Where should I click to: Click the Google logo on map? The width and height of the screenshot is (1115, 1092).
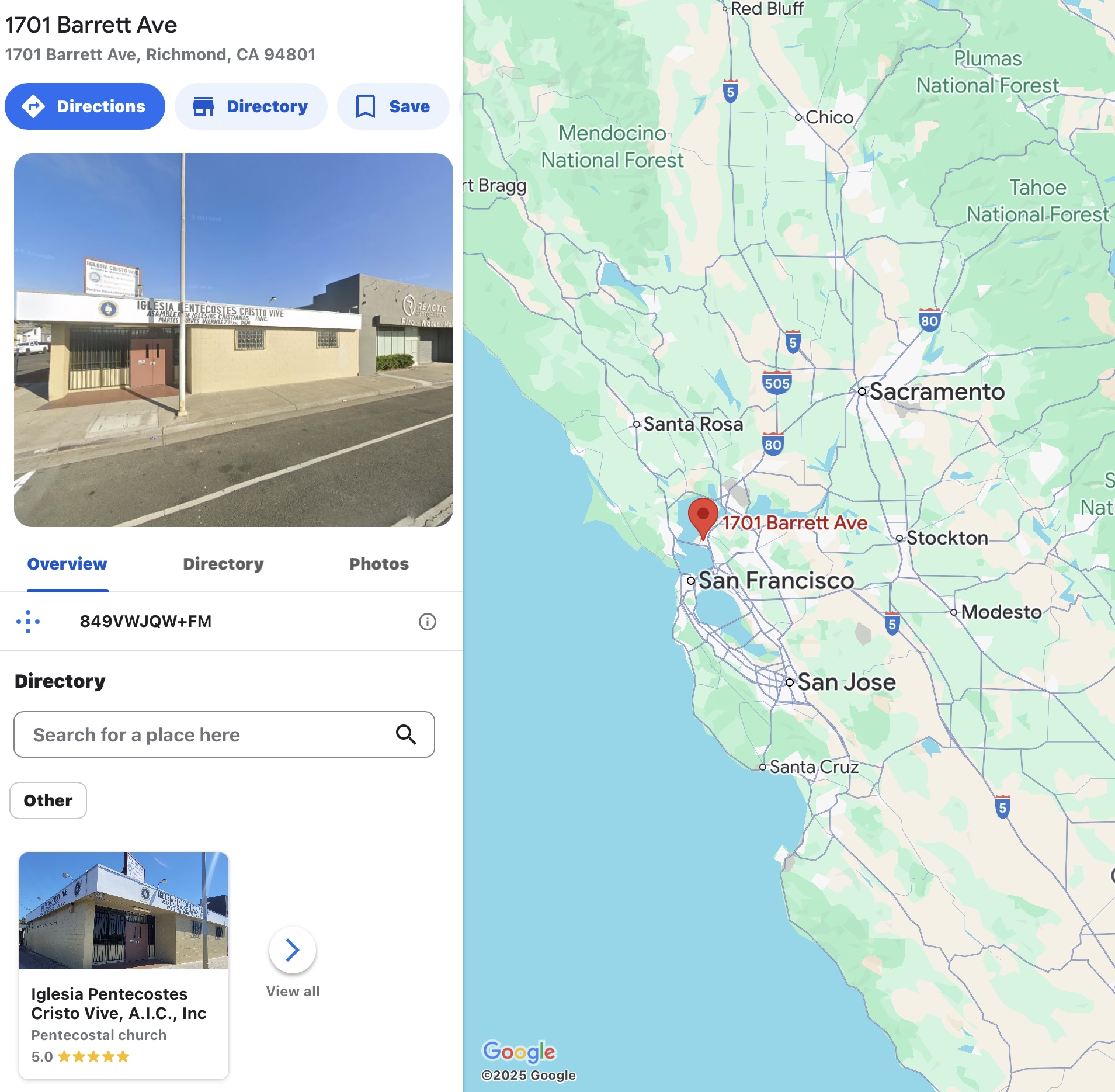coord(519,1052)
